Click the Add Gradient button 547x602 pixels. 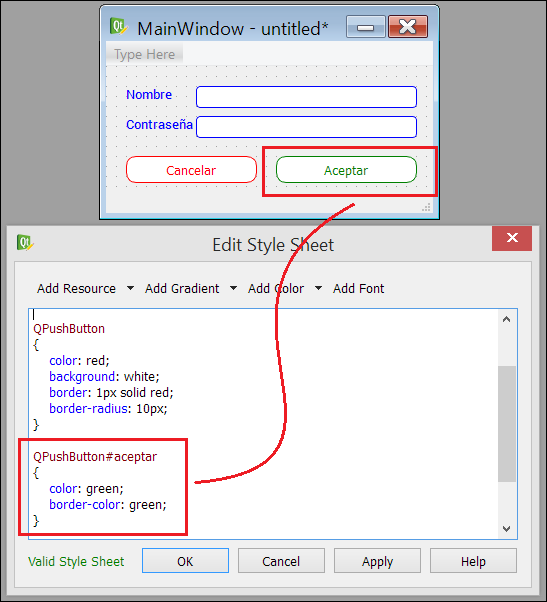point(182,288)
